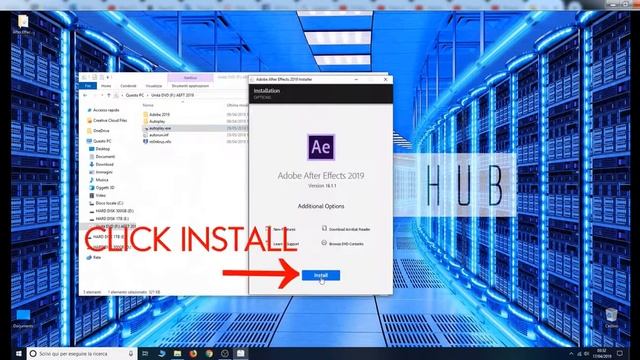The image size is (640, 360).
Task: Click the Adobe 2019 folder icon
Action: (145, 115)
